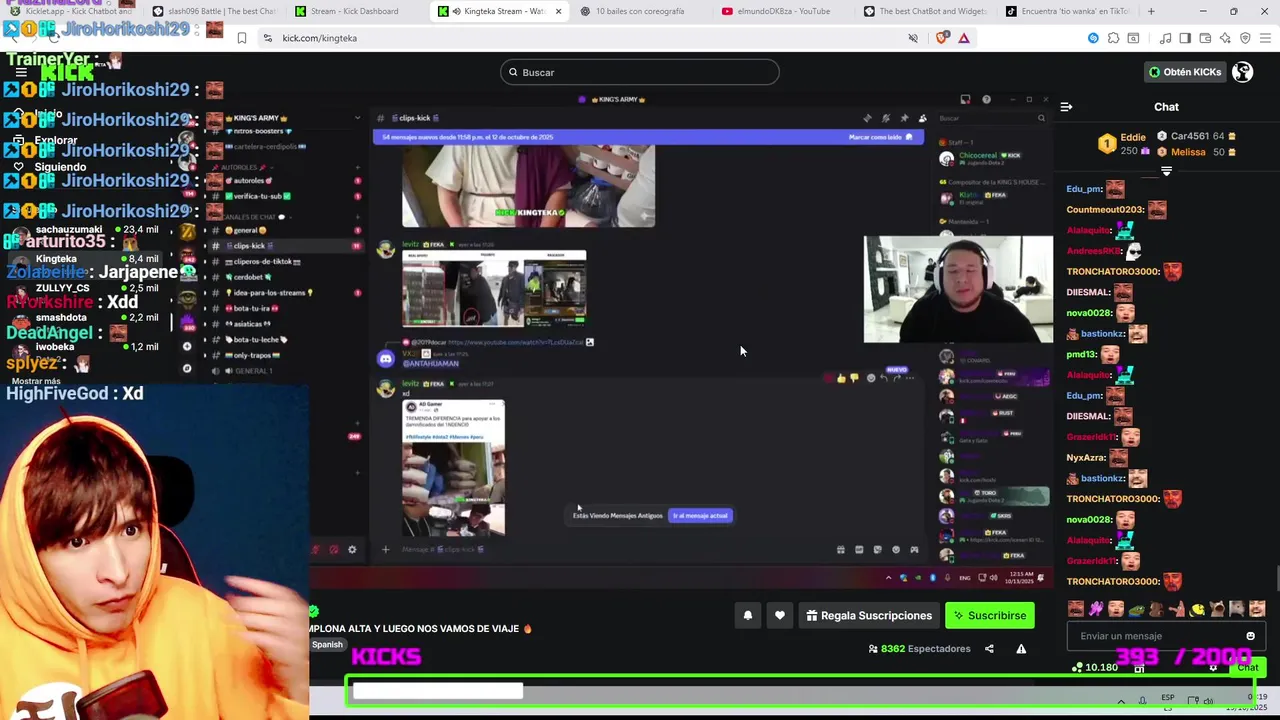Click the Shazam extension icon
Screen dimensions: 1280x720
click(1093, 38)
